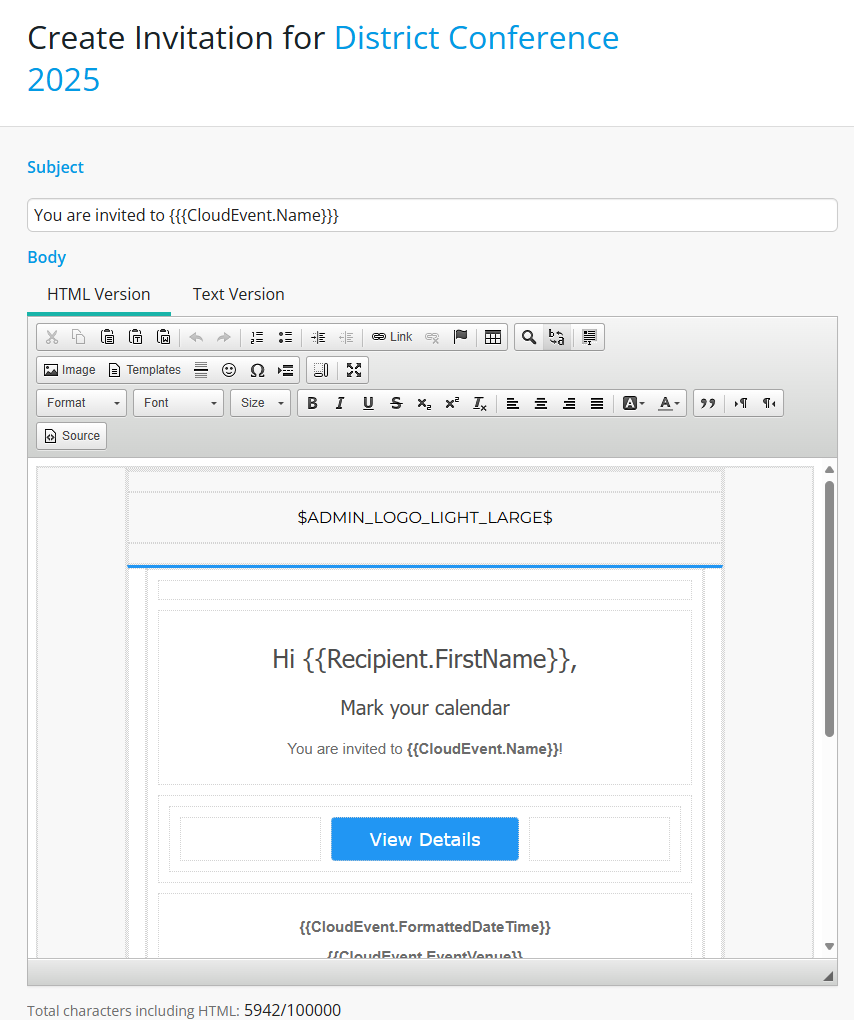This screenshot has width=854, height=1020.
Task: Open the emoji smiley picker
Action: (229, 370)
